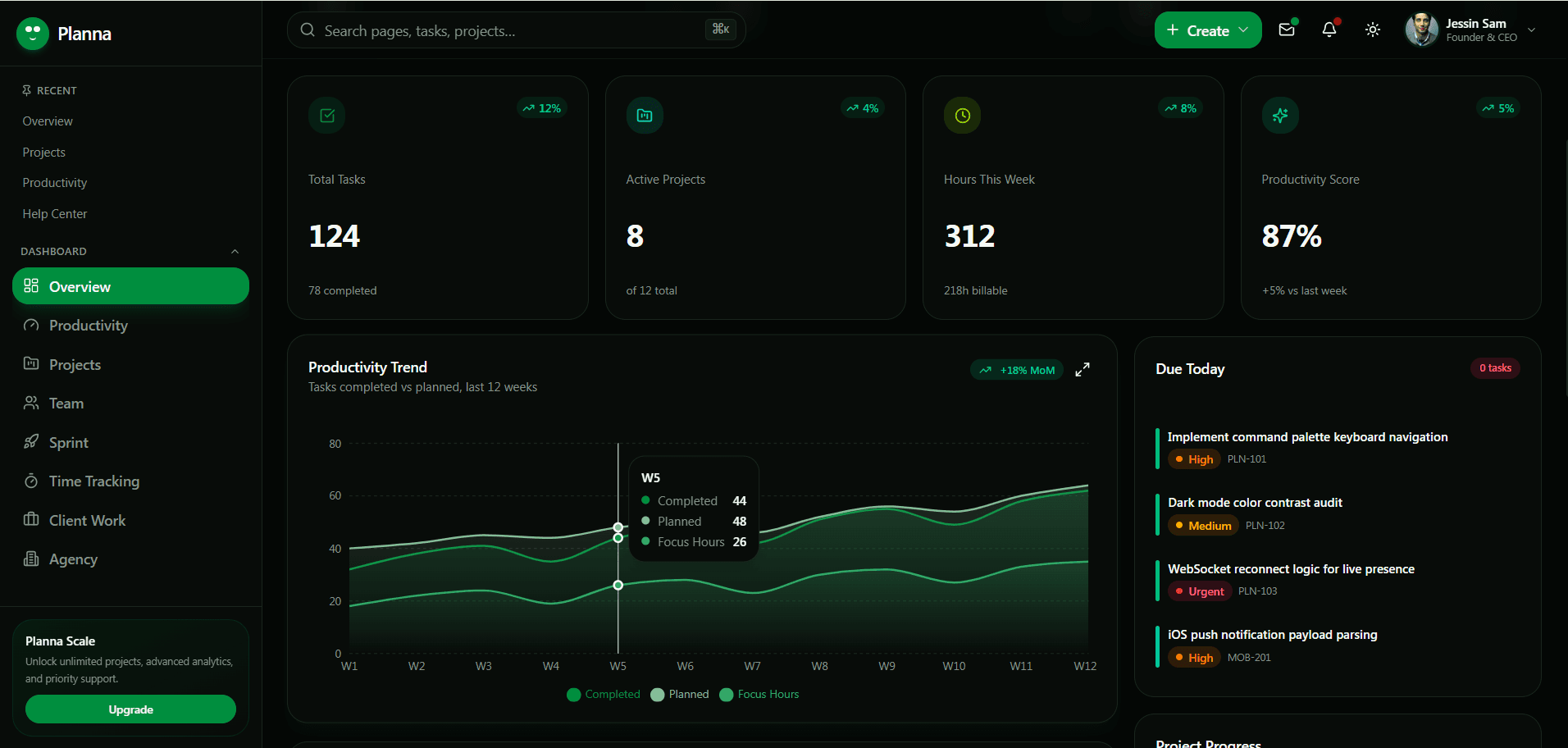Toggle the Focus Hours series in legend
The width and height of the screenshot is (1568, 748).
(x=759, y=695)
